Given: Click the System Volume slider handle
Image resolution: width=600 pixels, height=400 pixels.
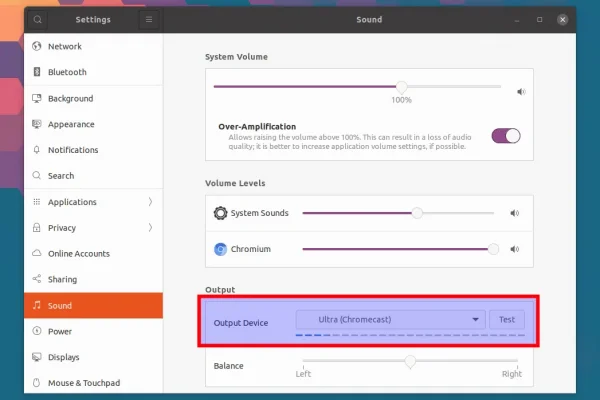Looking at the screenshot, I should pos(401,87).
